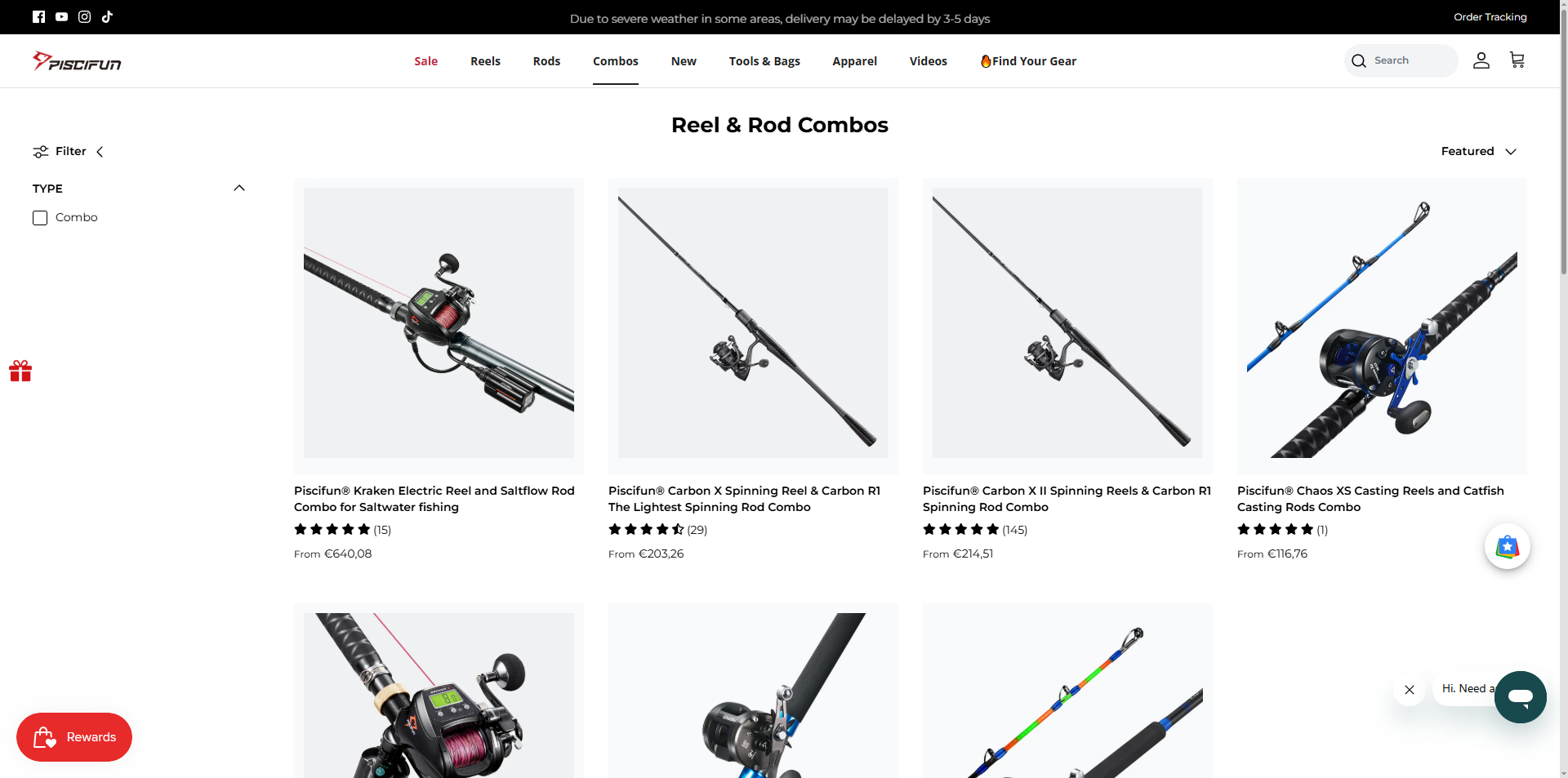Open the account user icon
This screenshot has width=1568, height=778.
[1481, 60]
